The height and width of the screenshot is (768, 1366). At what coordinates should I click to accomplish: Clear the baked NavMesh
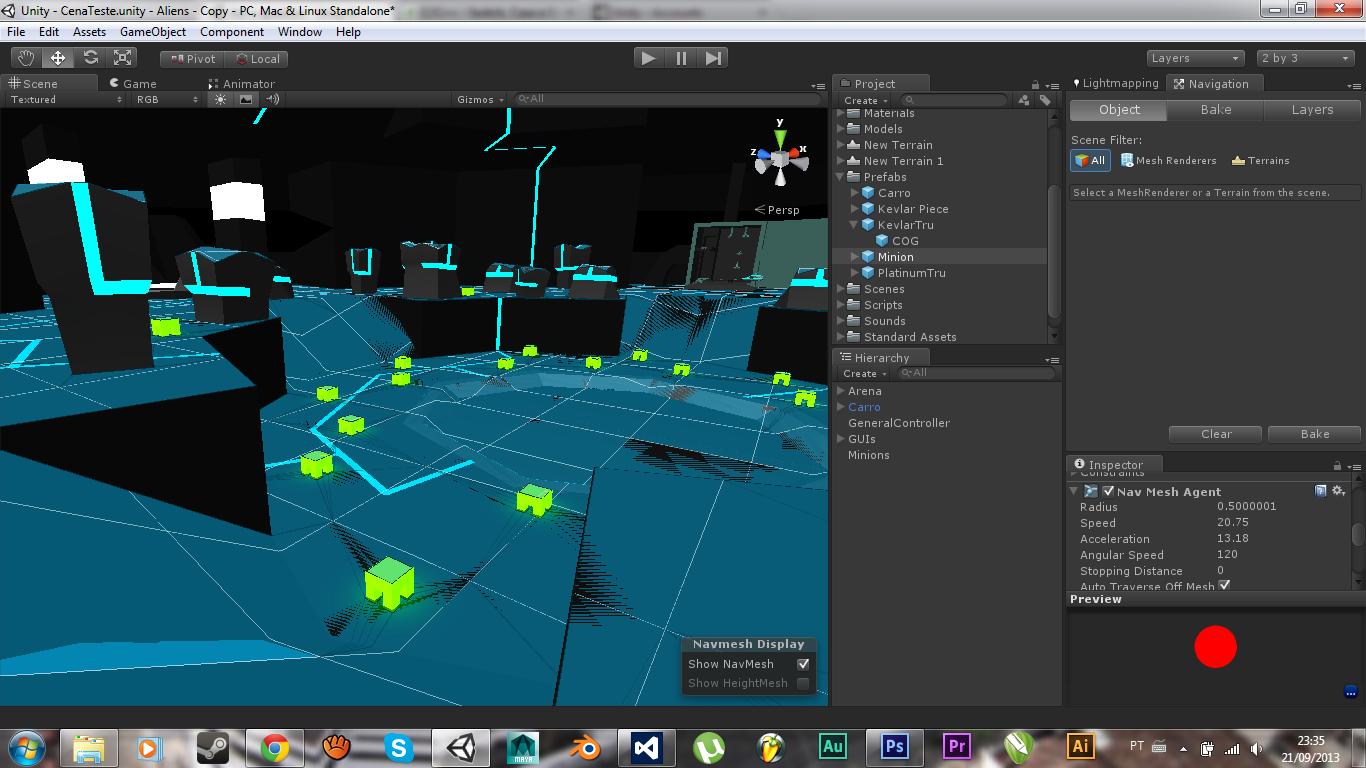(x=1216, y=434)
